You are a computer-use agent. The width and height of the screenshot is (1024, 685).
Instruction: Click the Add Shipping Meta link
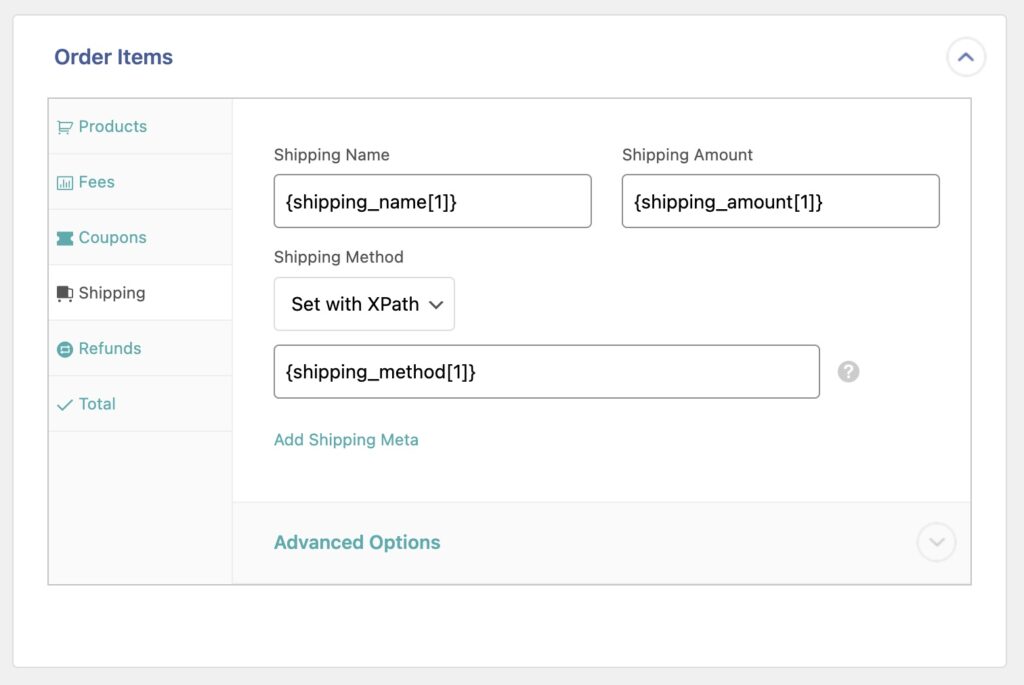(x=346, y=439)
